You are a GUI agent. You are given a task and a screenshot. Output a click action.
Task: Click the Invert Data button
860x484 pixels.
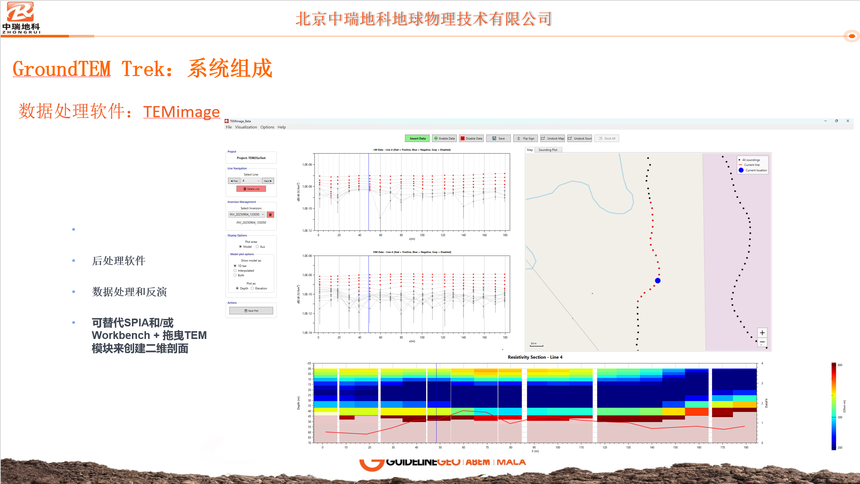point(417,138)
